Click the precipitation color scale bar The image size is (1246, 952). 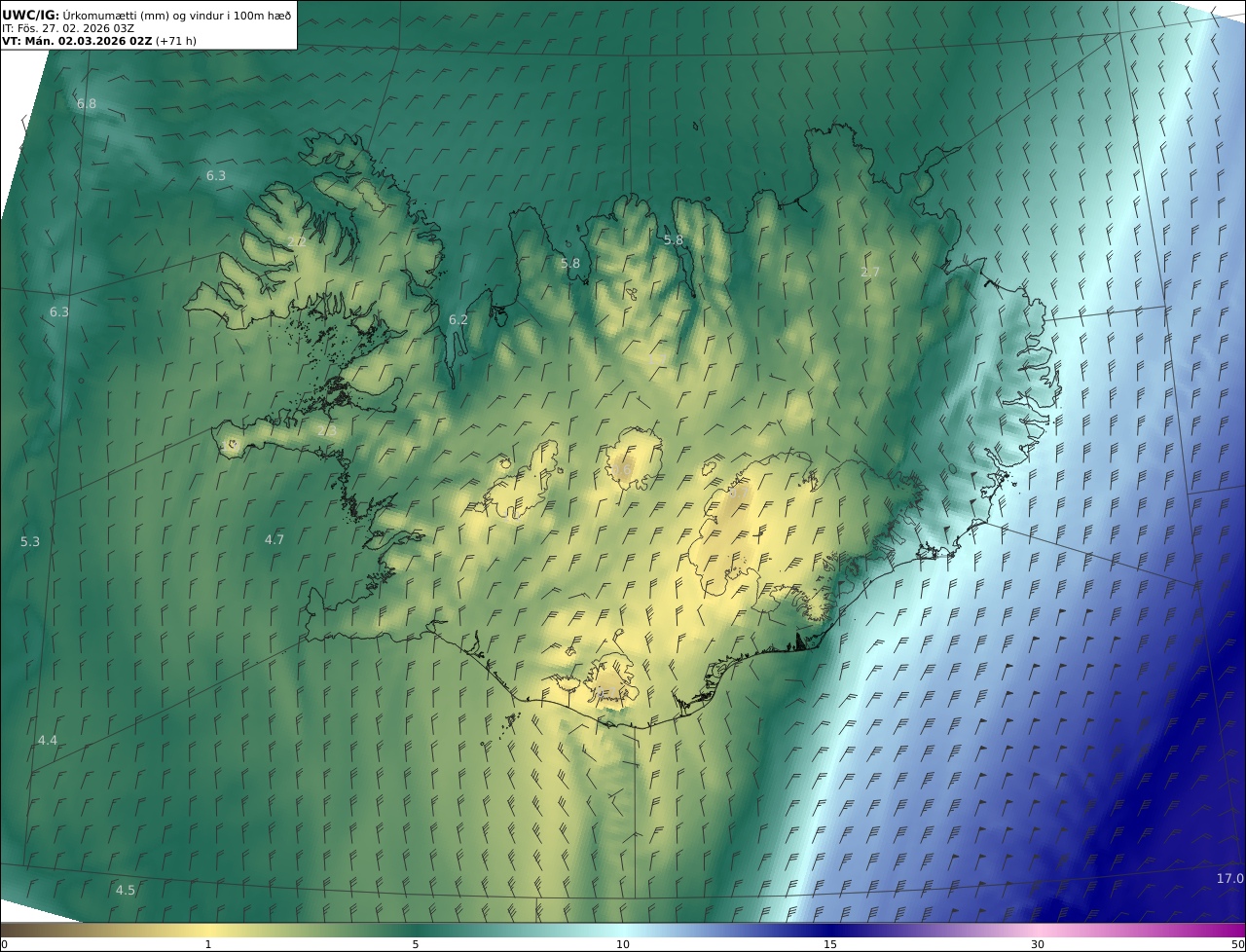623,930
